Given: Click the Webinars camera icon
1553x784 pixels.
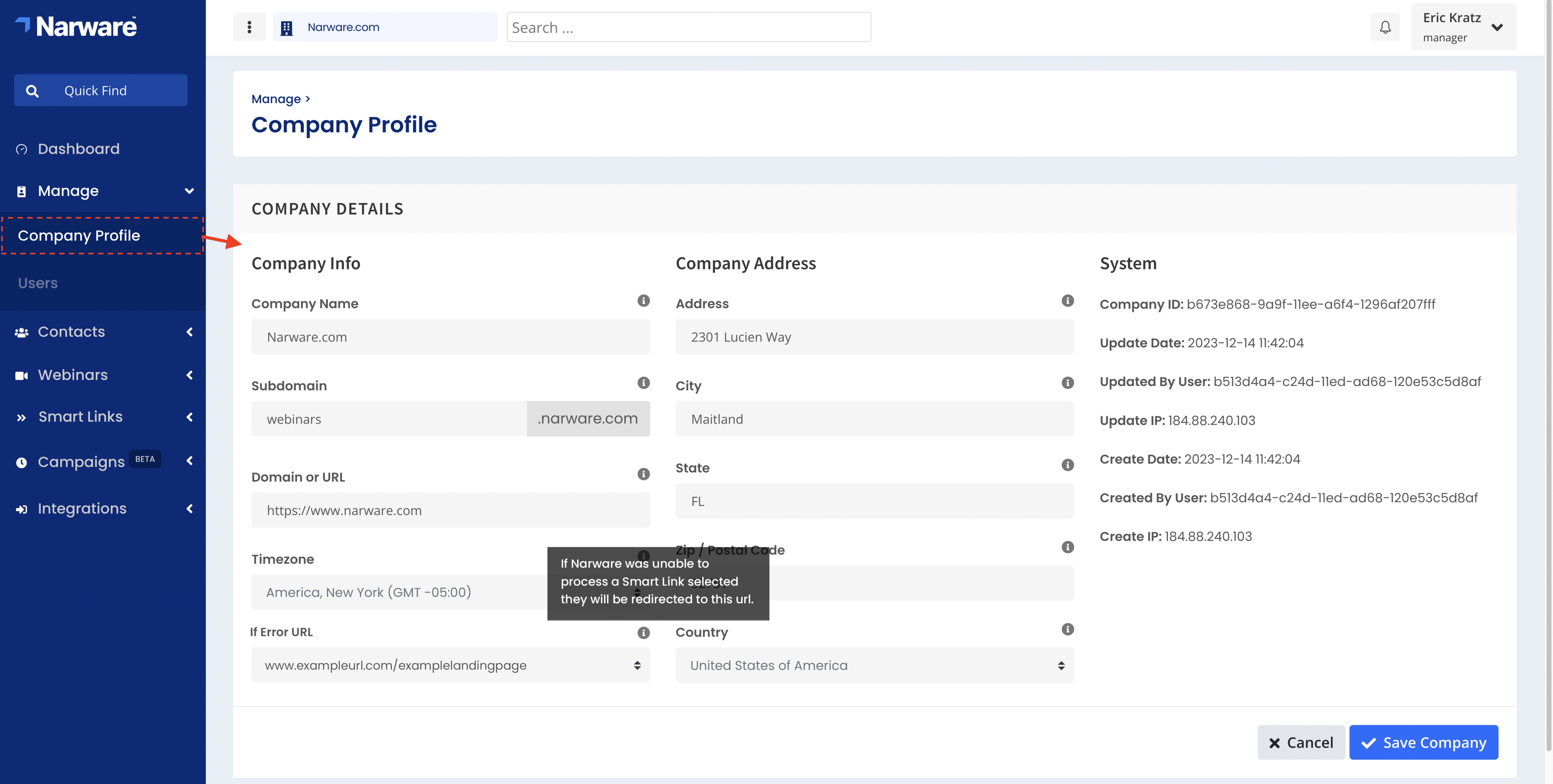Looking at the screenshot, I should click(x=22, y=375).
